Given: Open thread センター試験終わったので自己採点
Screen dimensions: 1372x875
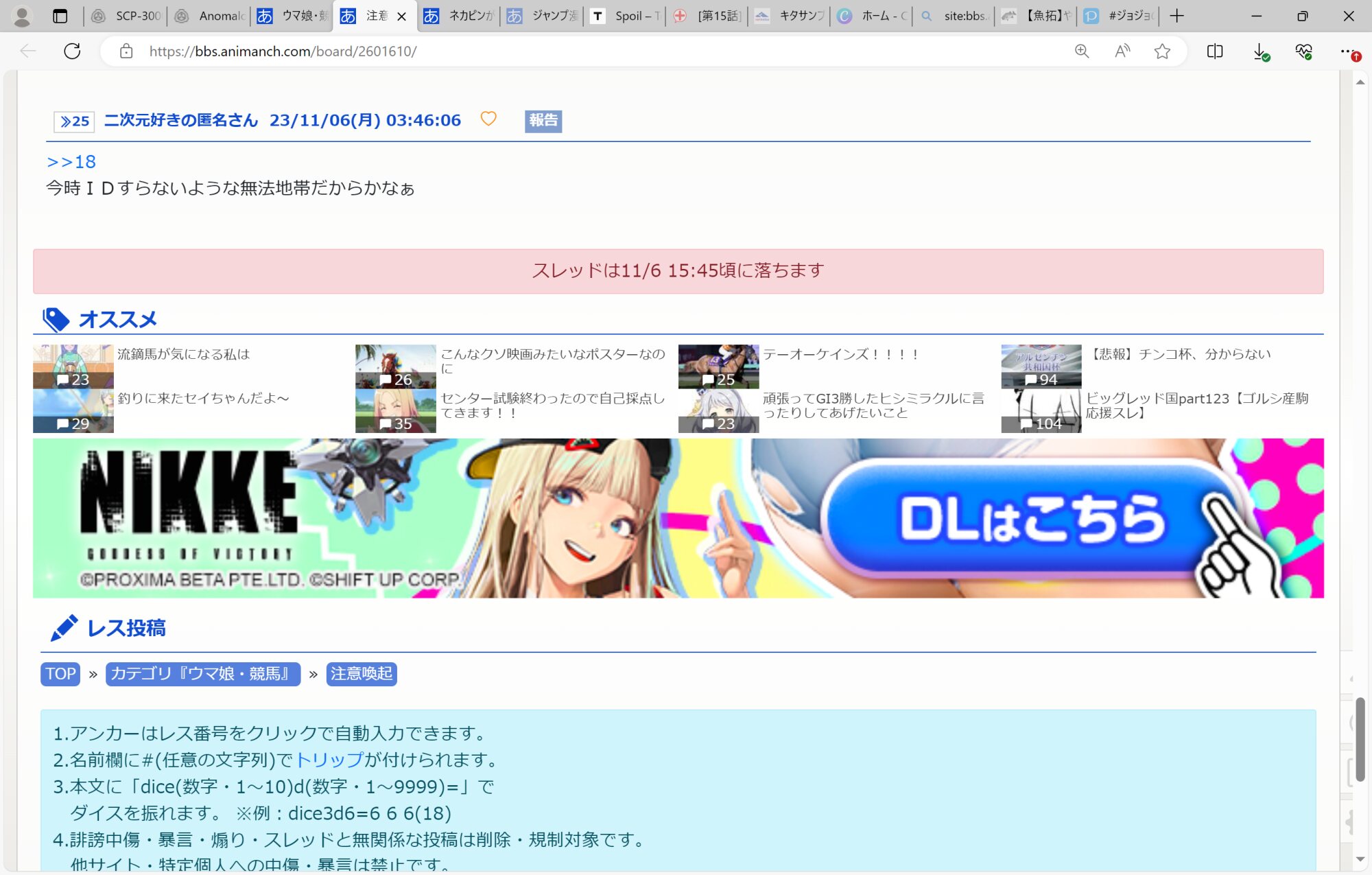Looking at the screenshot, I should pos(553,405).
